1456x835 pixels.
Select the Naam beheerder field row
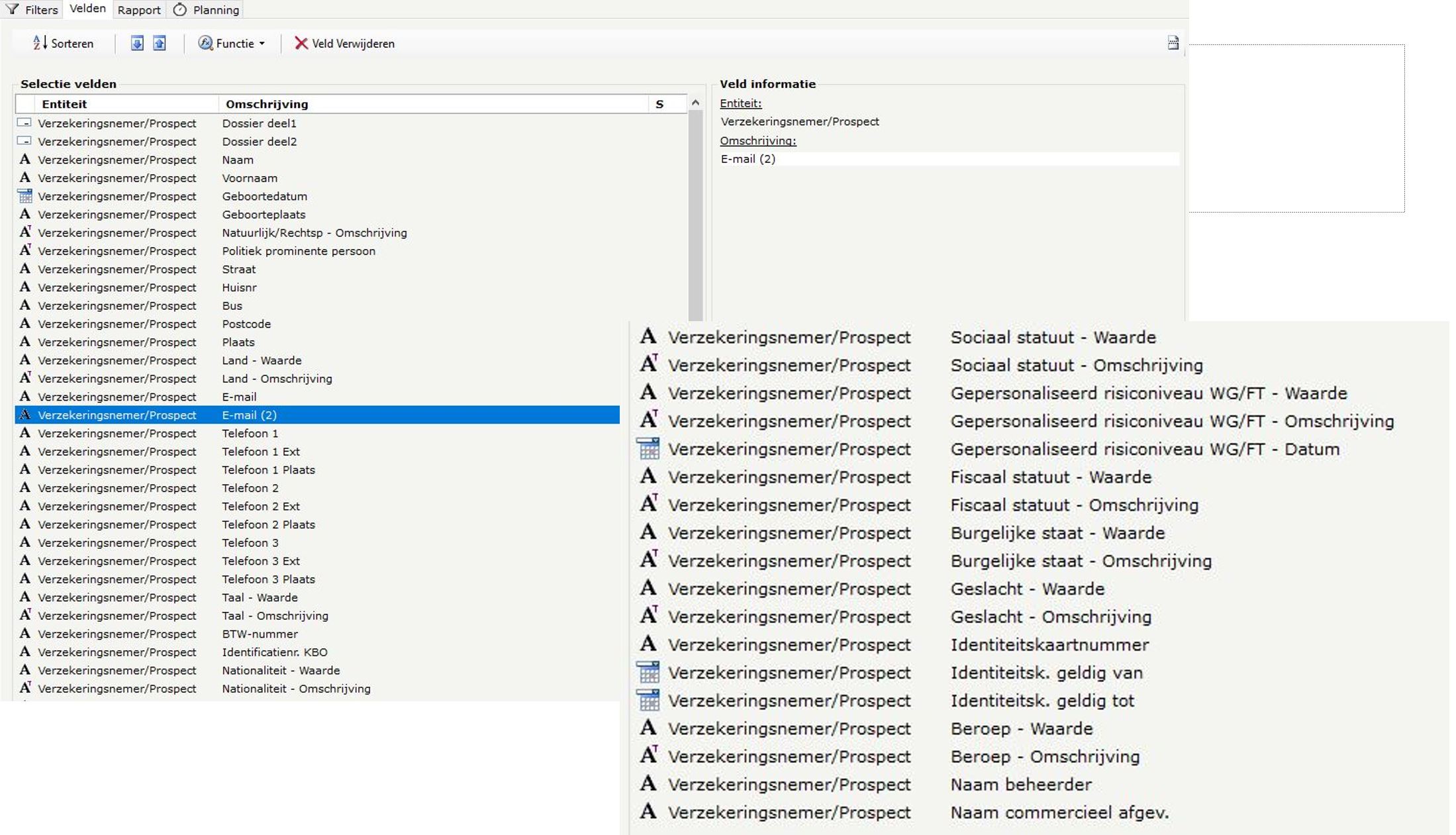1020,785
